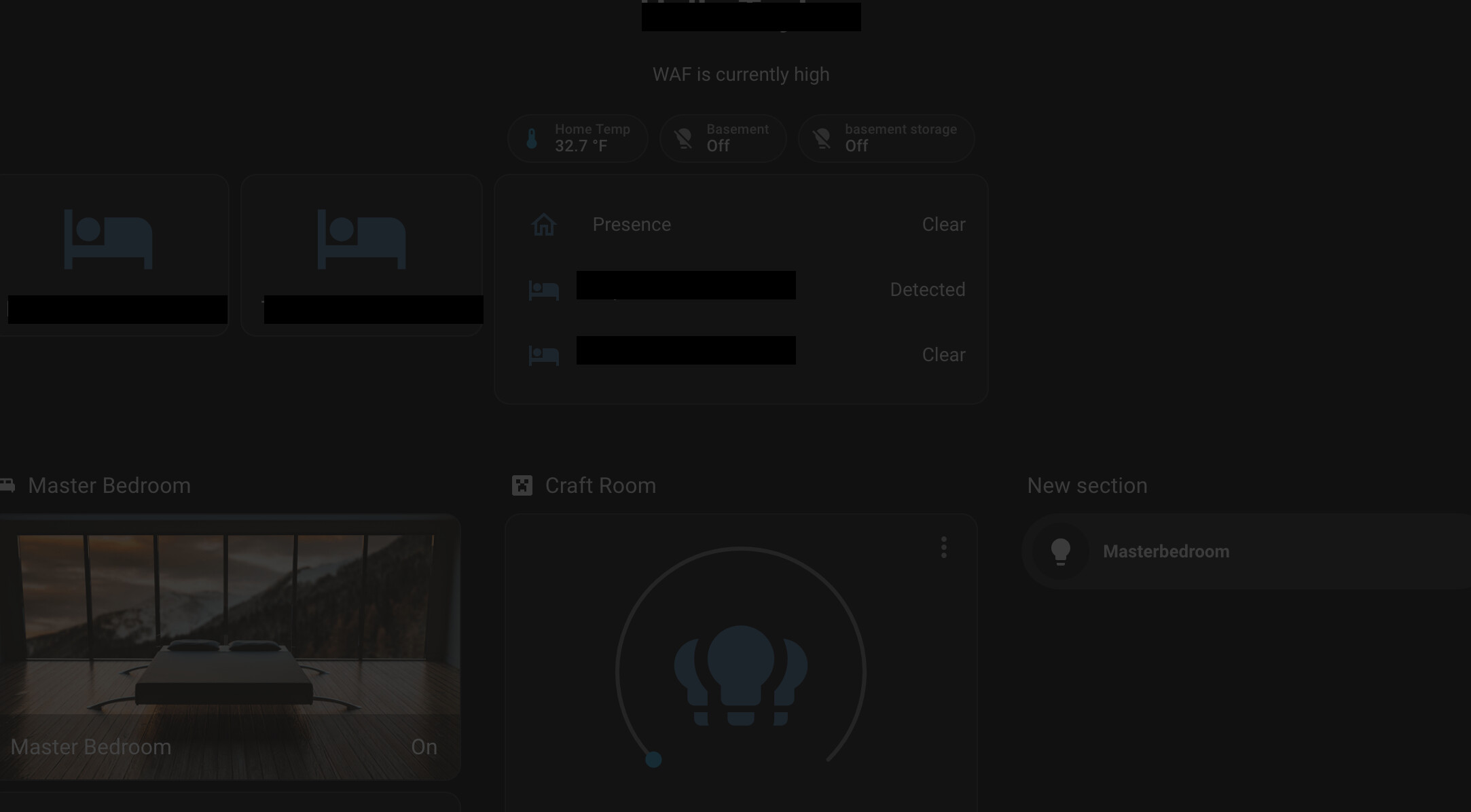The width and height of the screenshot is (1471, 812).
Task: Click the Home Temp thermometer icon
Action: (x=532, y=139)
